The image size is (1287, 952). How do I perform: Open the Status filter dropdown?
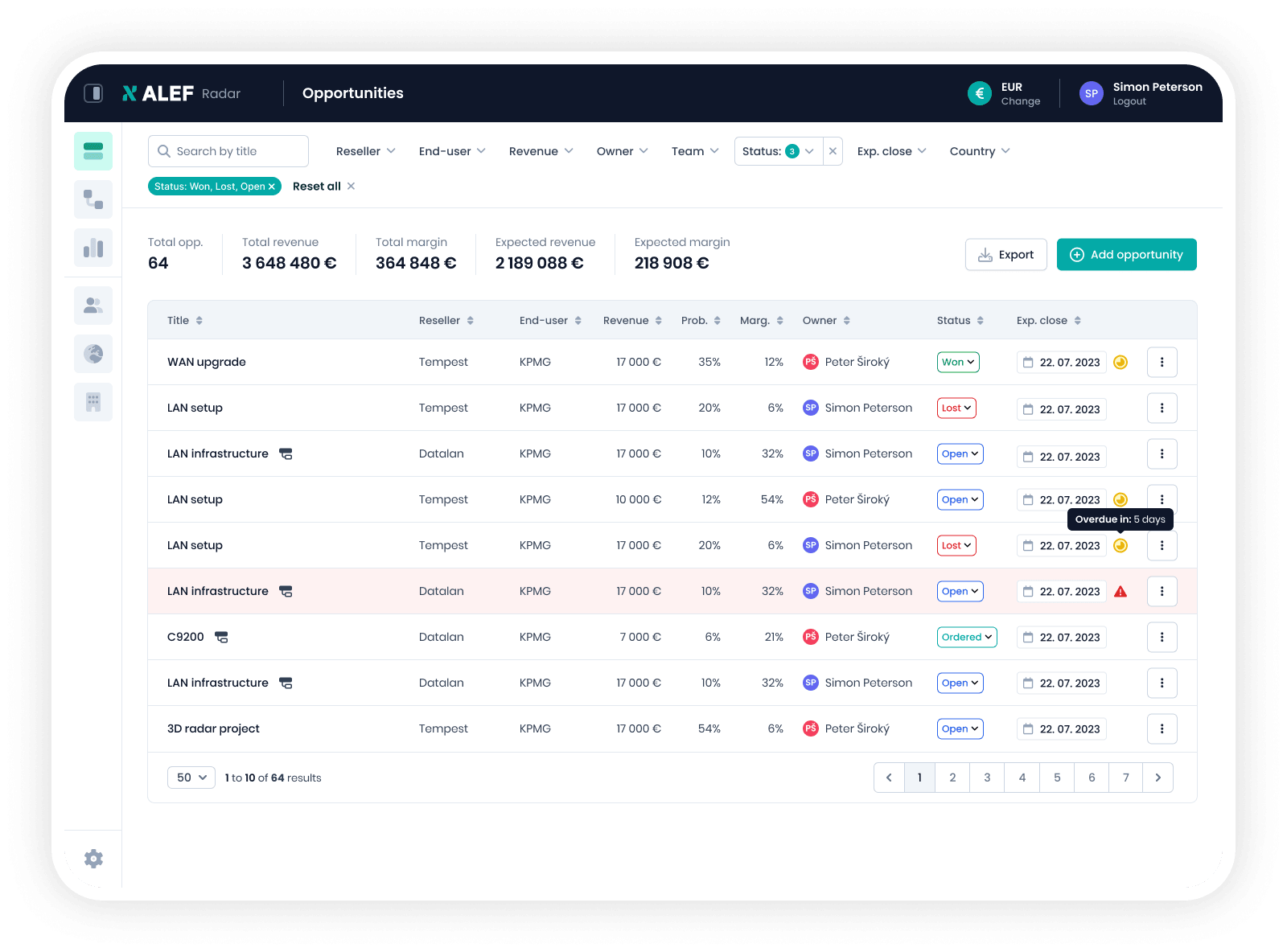[779, 151]
